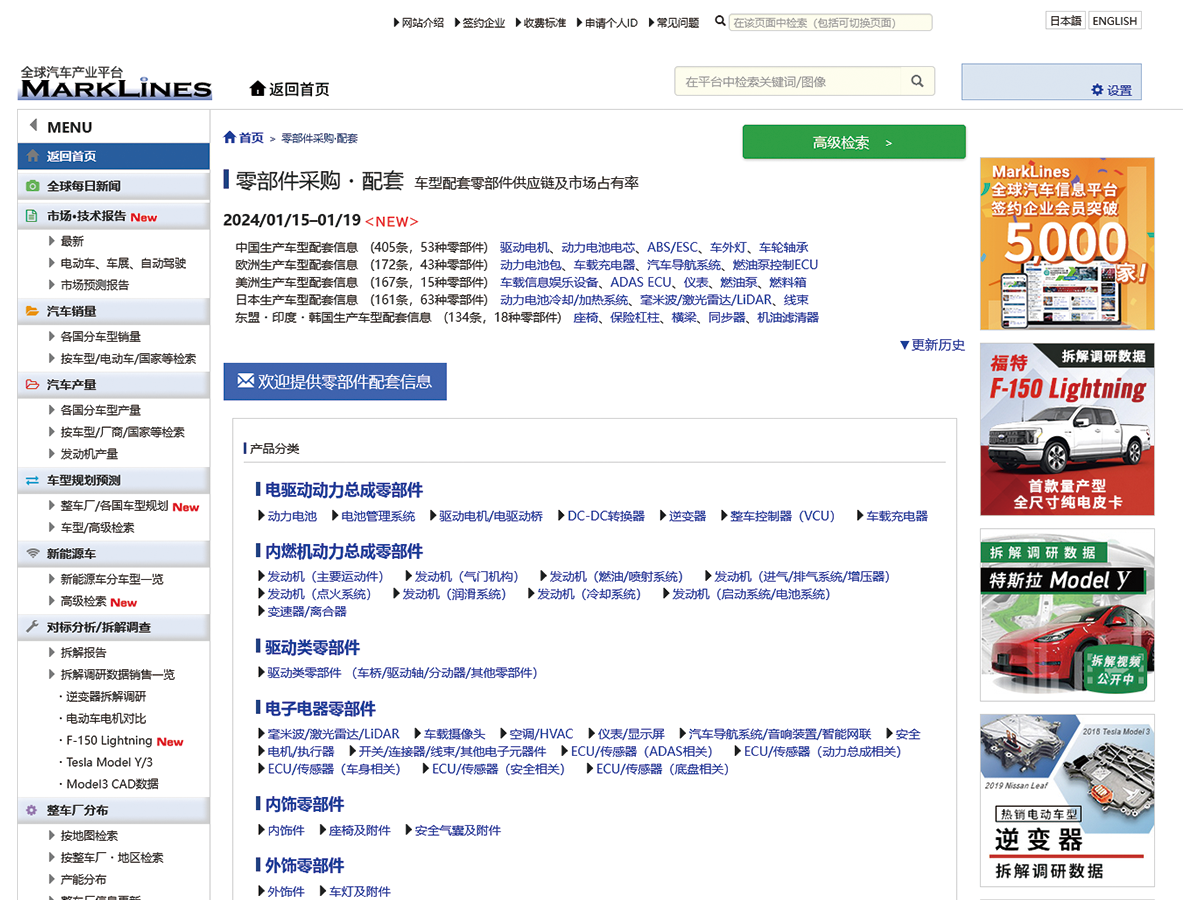Click the in-page search input field

tap(830, 22)
